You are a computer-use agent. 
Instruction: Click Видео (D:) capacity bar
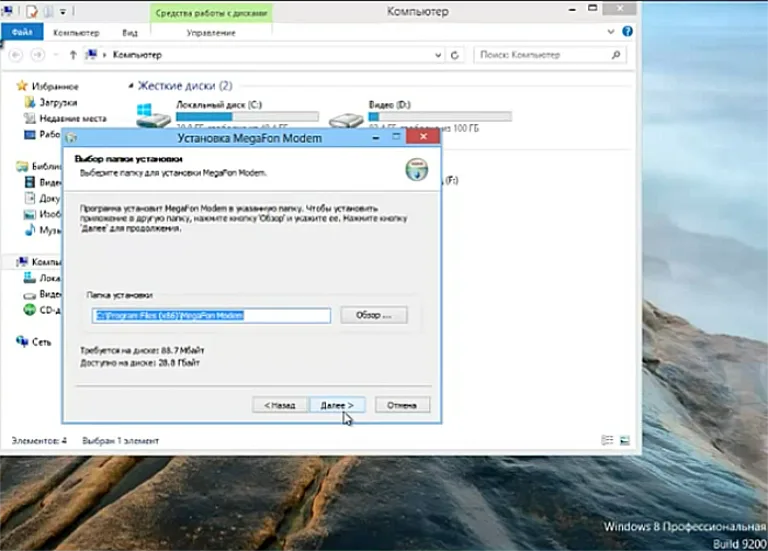click(x=440, y=117)
